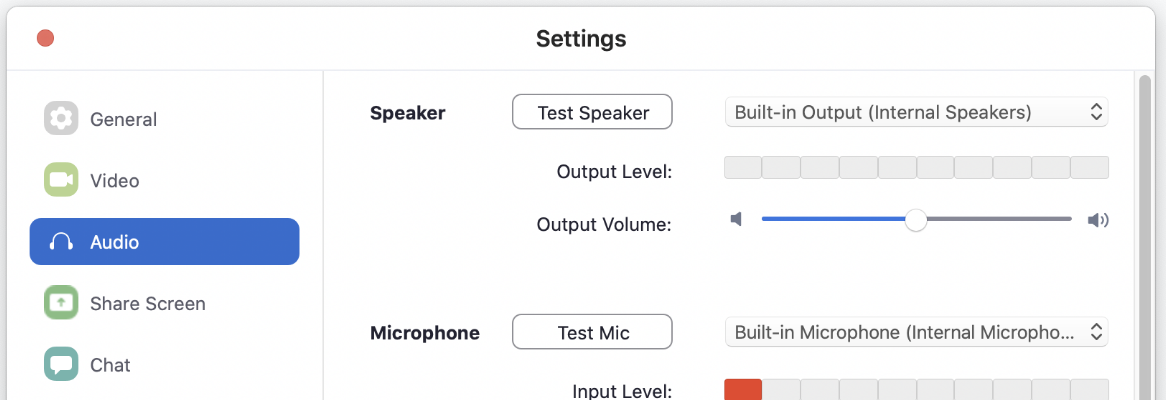Viewport: 1166px width, 400px height.
Task: Click the Test Mic button
Action: [592, 332]
